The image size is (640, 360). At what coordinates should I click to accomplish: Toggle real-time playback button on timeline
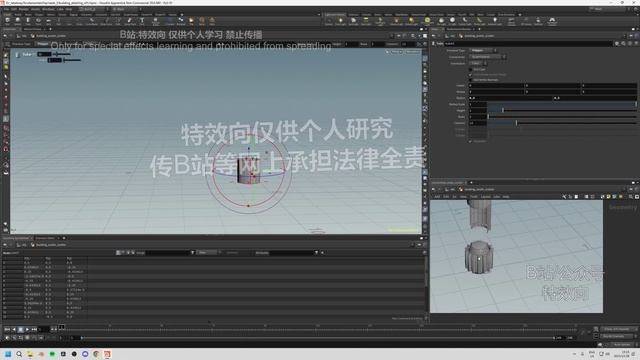pyautogui.click(x=7, y=338)
